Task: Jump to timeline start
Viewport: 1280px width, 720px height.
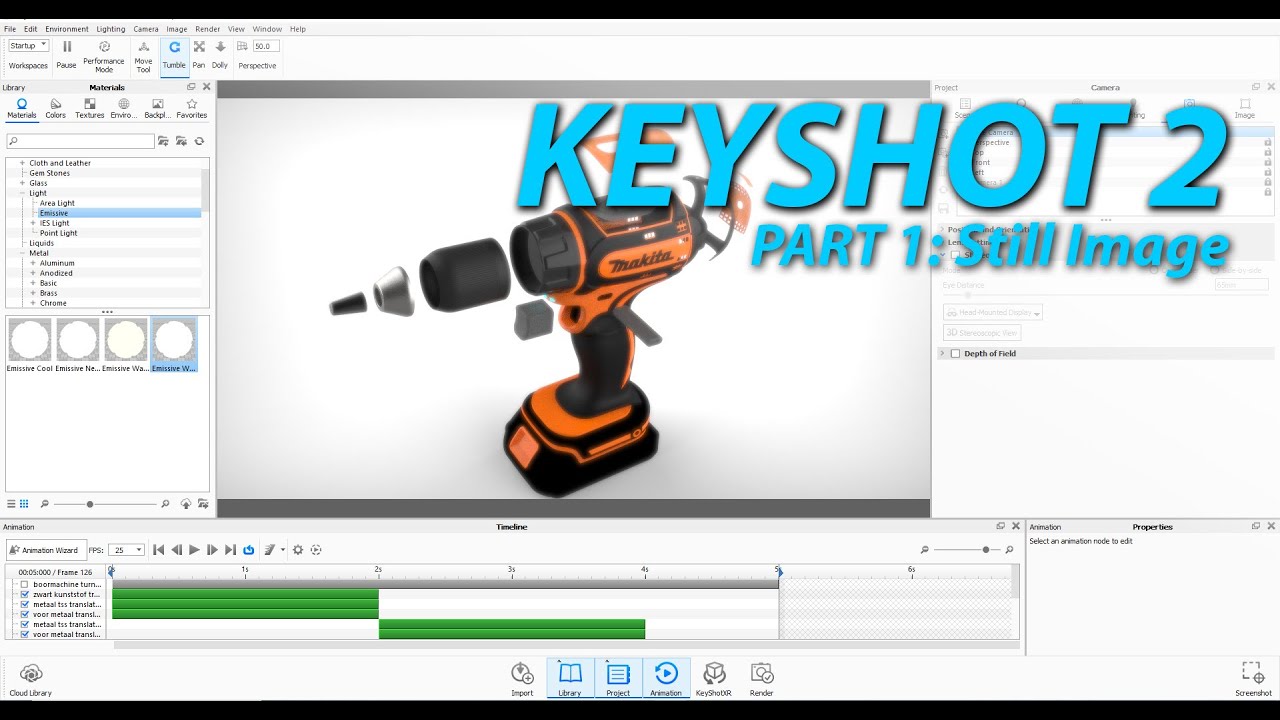Action: click(158, 550)
